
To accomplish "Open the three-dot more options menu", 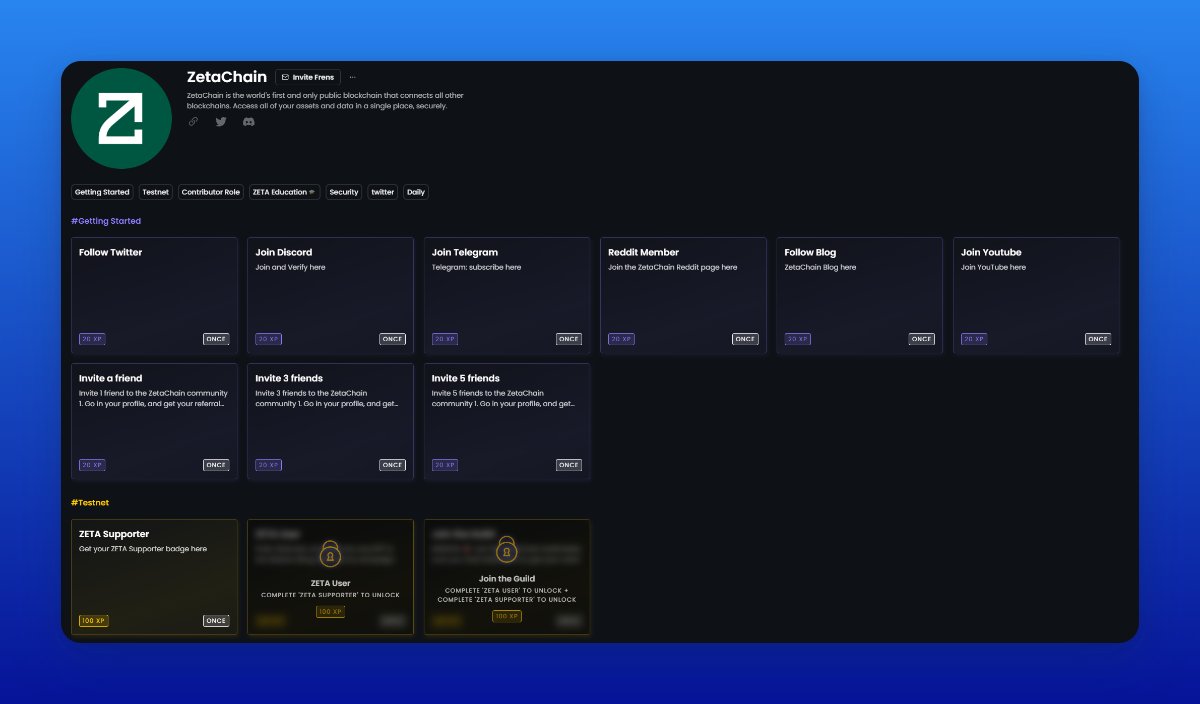I will coord(352,77).
